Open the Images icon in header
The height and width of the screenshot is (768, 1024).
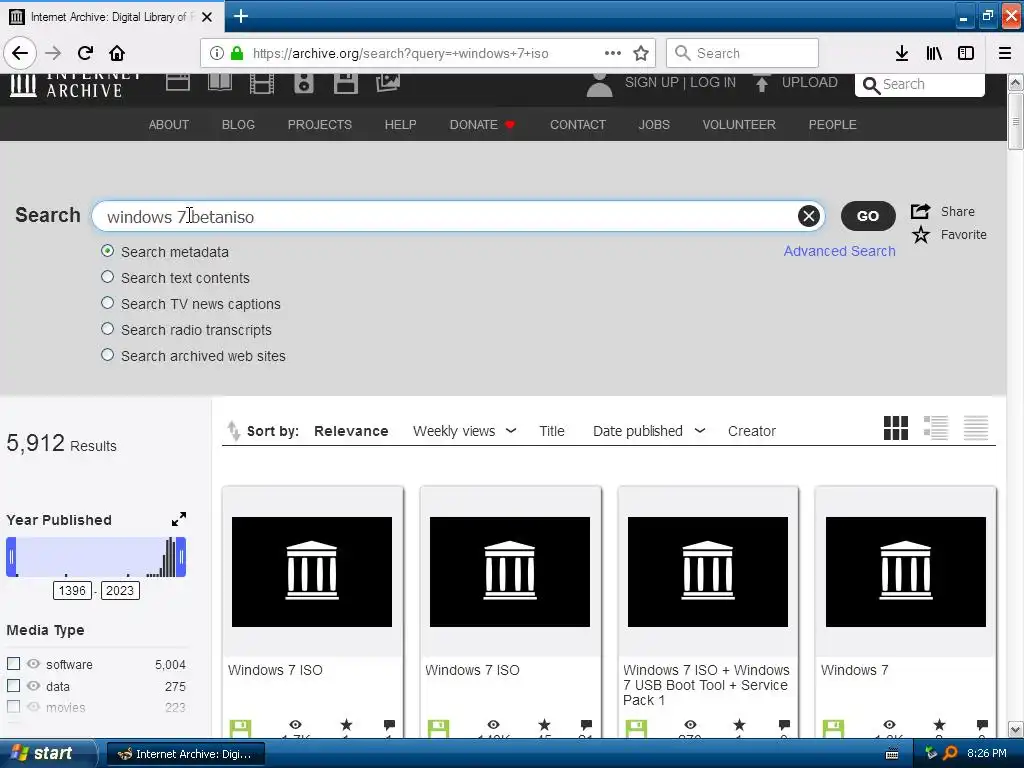pos(387,82)
